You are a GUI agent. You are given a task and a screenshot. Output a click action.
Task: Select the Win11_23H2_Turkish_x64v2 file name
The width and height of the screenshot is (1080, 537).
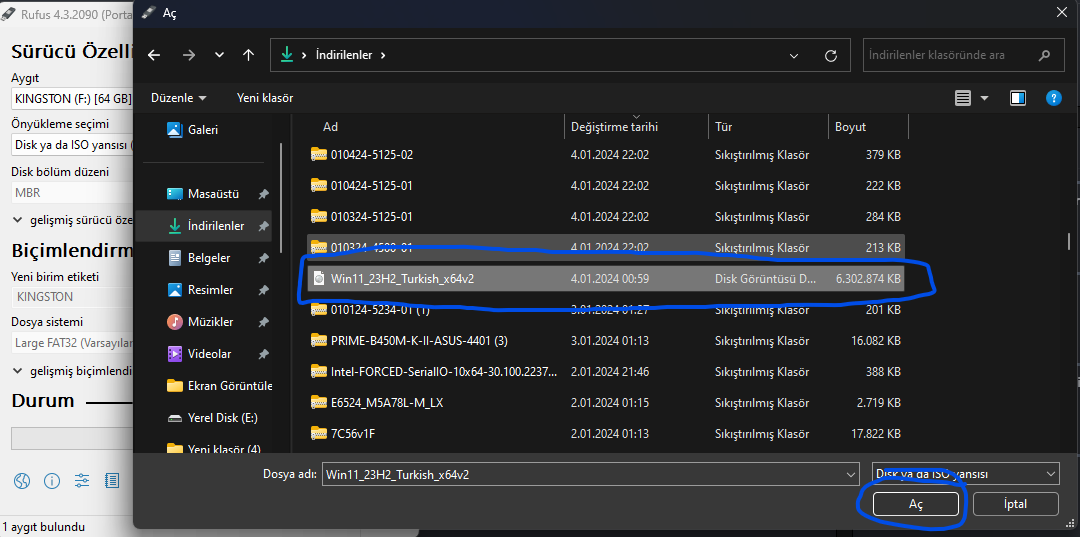[x=402, y=279]
